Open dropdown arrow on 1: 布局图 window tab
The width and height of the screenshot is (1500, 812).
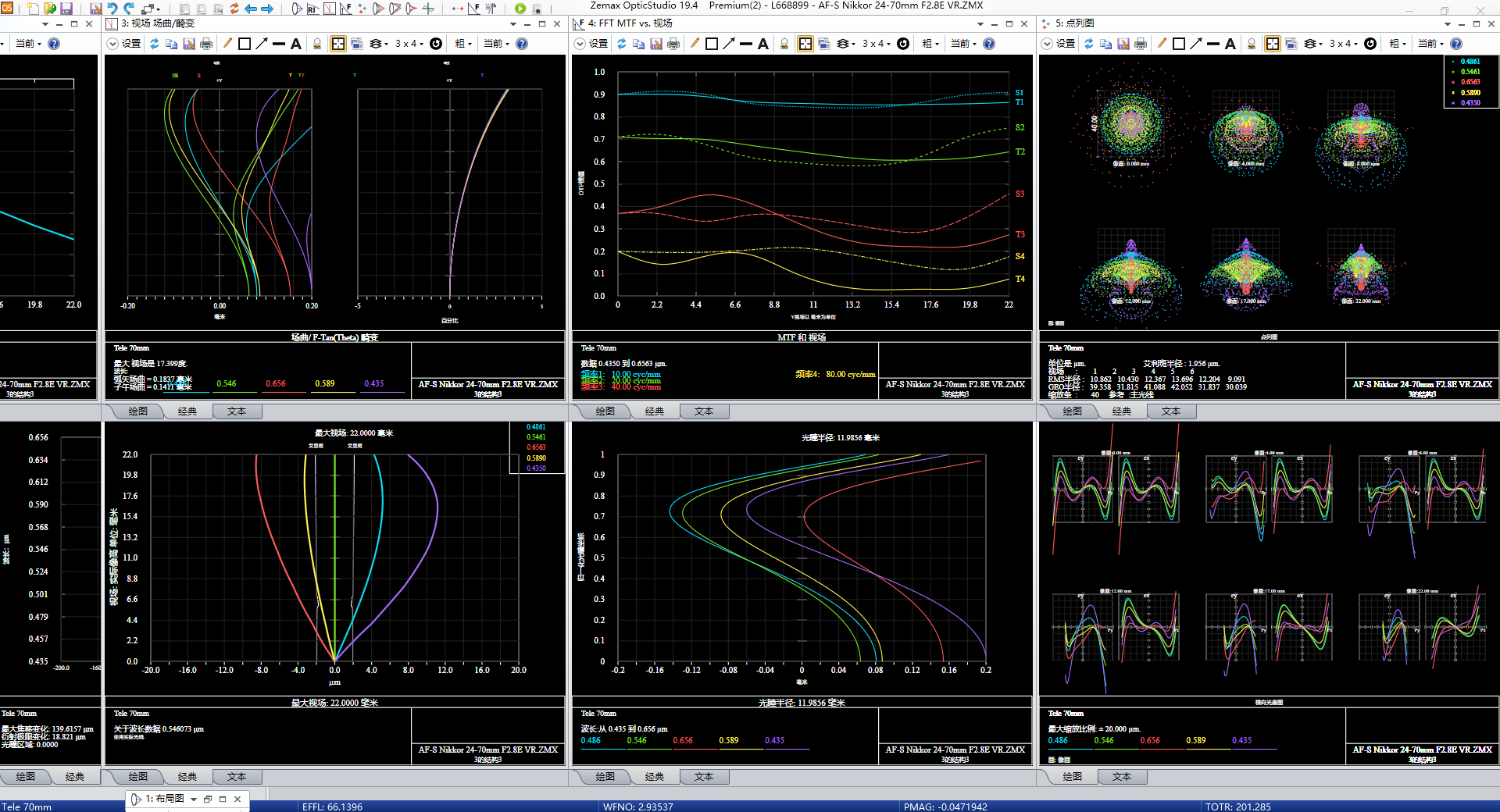[194, 799]
